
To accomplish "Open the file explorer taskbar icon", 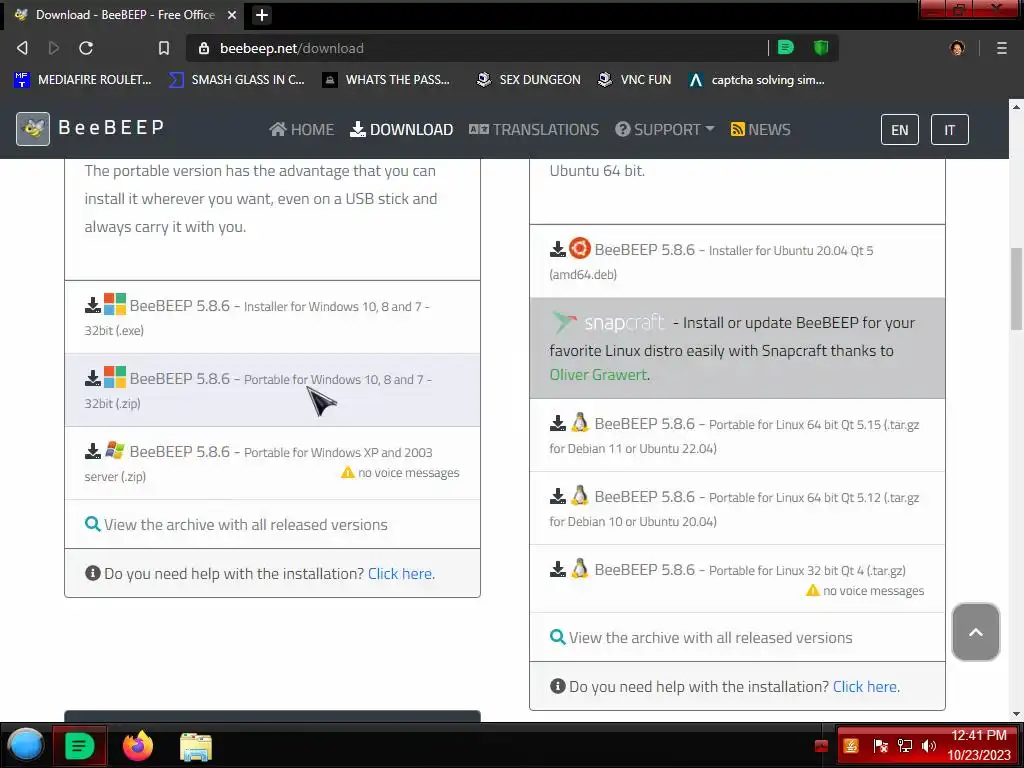I will (196, 746).
